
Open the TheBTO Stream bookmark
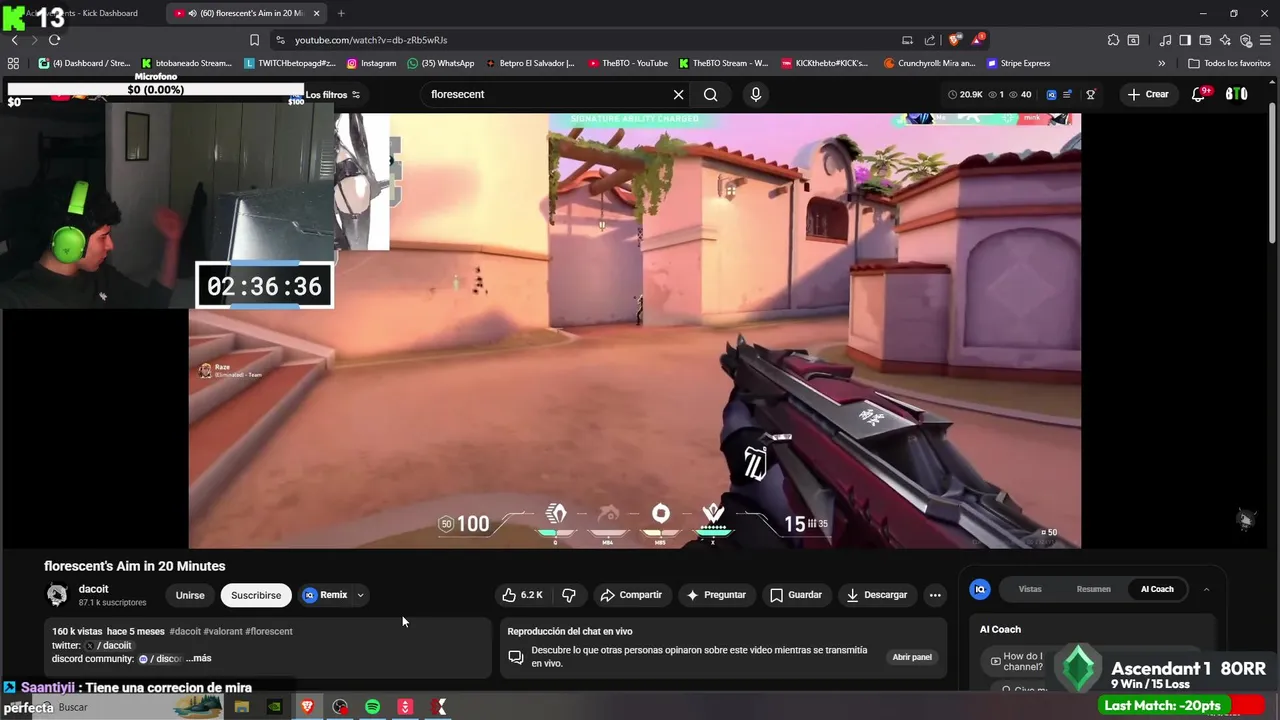coord(723,63)
